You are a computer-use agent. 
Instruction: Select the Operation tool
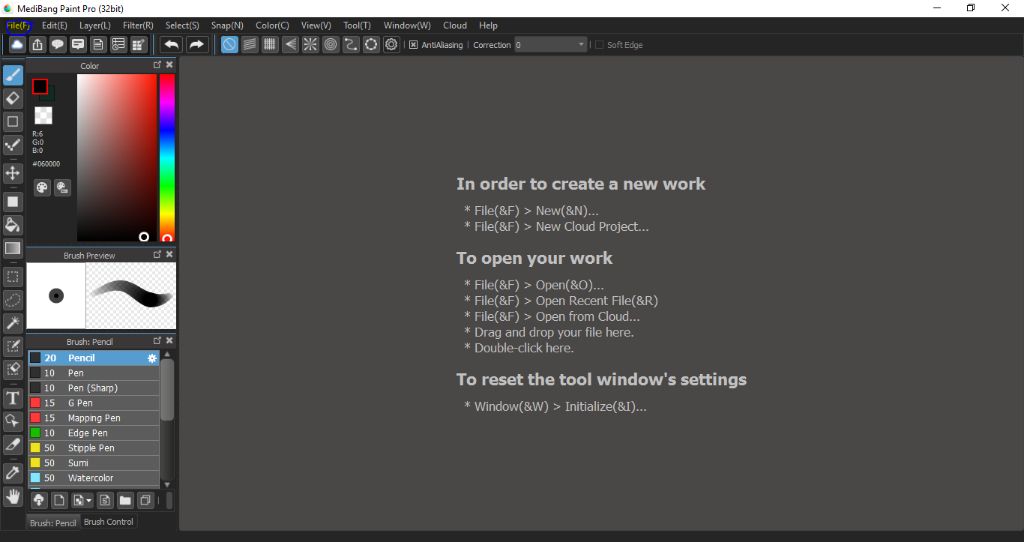pos(12,421)
